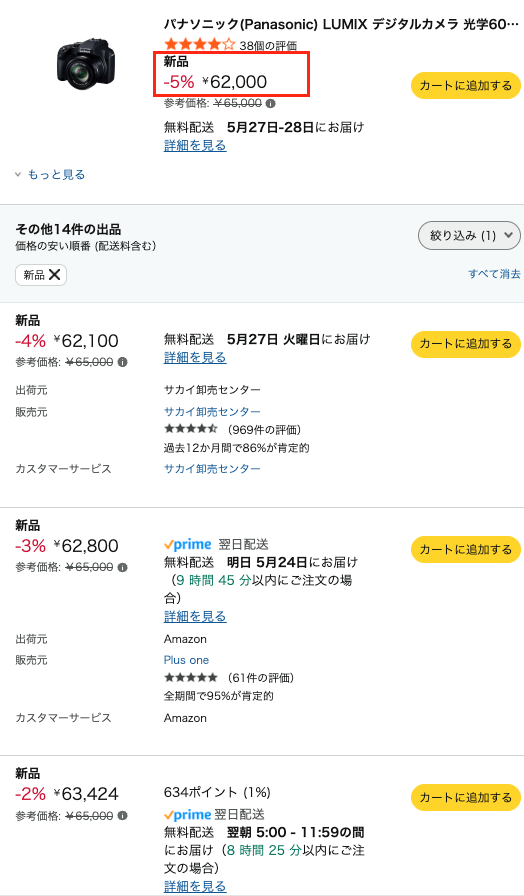Click info icon next to ¥62,100 offer's reference price

point(122,362)
